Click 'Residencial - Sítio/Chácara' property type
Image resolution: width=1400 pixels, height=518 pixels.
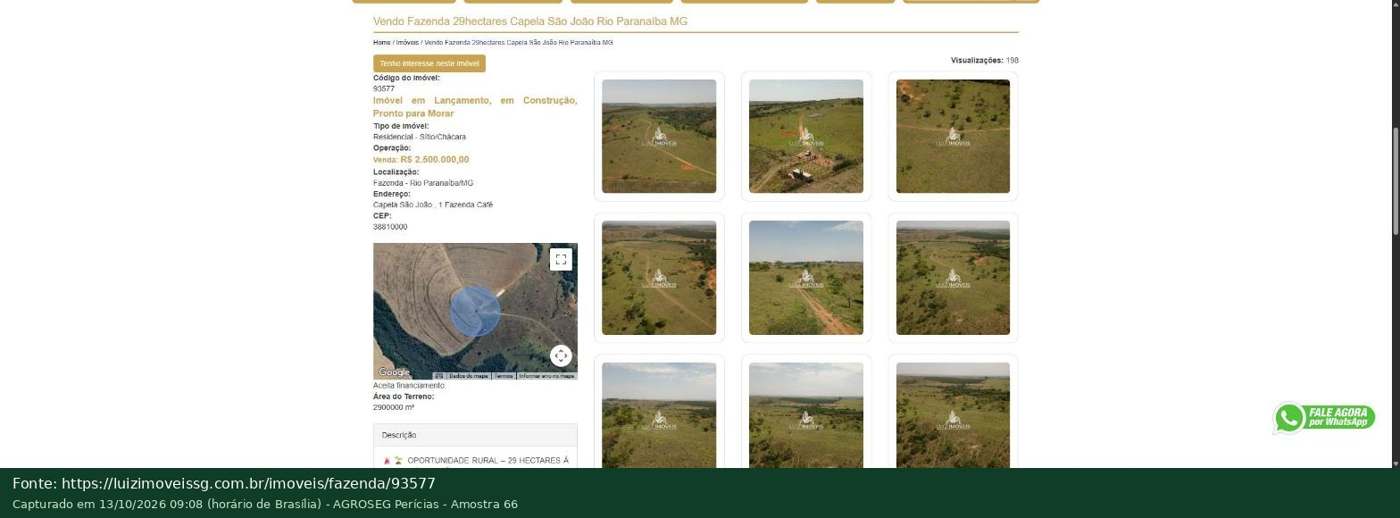(x=420, y=137)
